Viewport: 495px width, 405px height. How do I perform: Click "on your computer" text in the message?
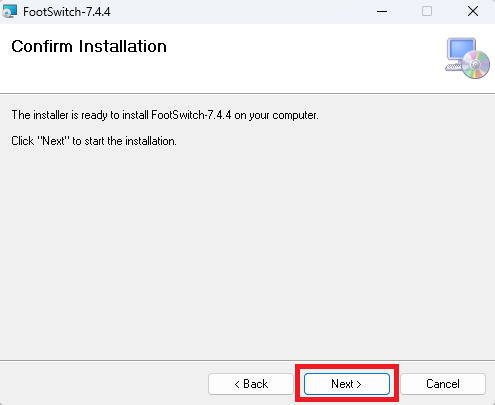click(x=276, y=115)
